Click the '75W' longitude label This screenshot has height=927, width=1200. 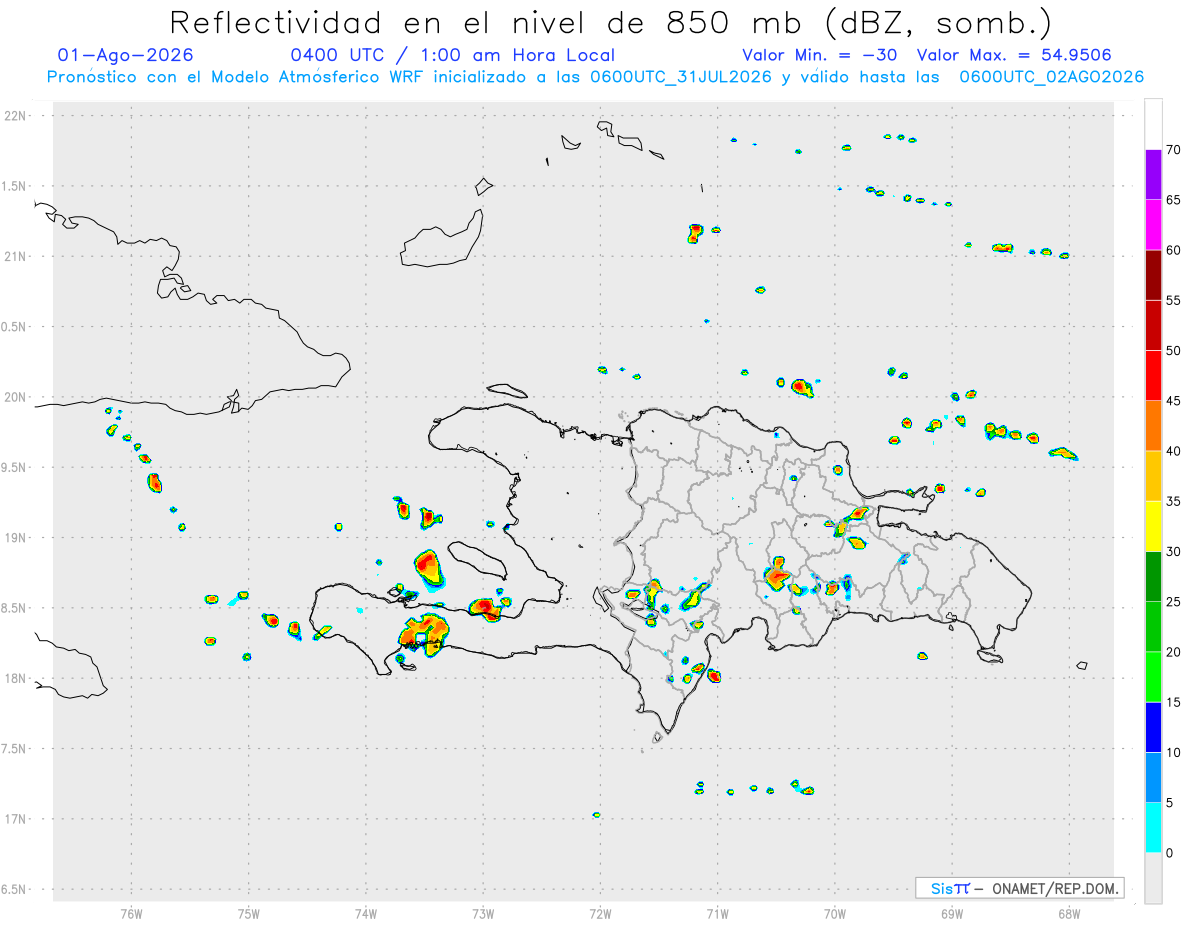pos(249,914)
